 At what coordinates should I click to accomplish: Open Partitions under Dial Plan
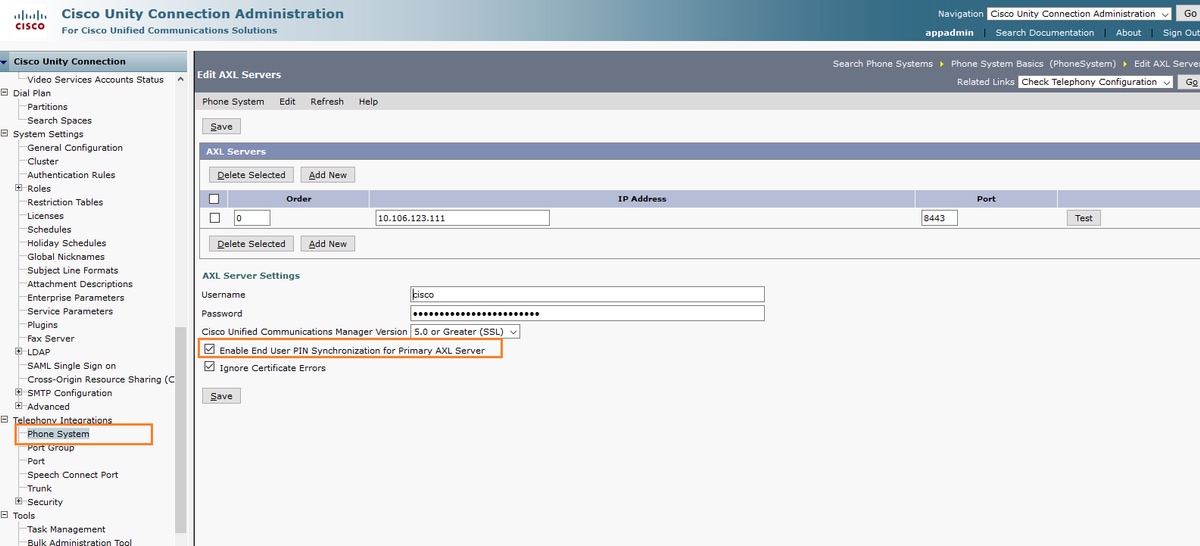48,107
